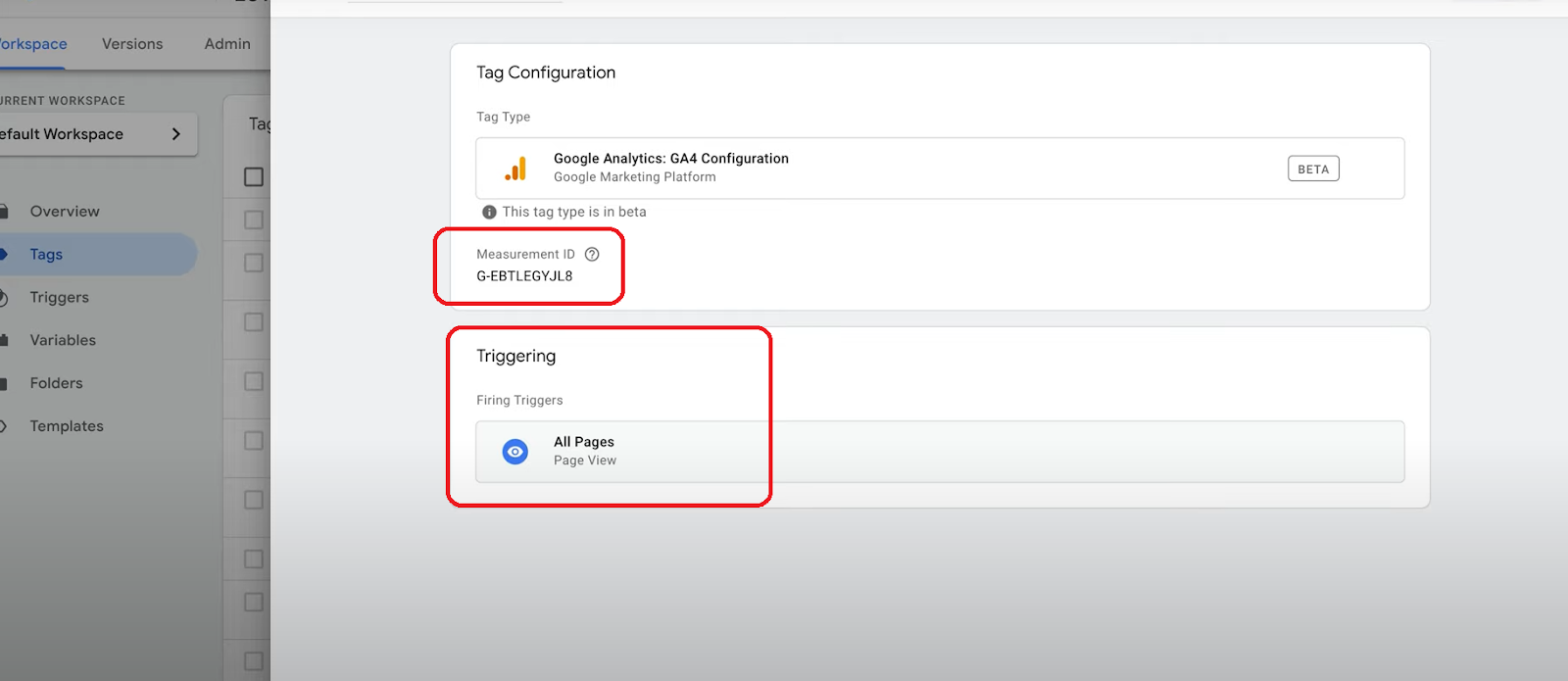The image size is (1568, 681).
Task: Click the Tag Type label
Action: pos(504,117)
